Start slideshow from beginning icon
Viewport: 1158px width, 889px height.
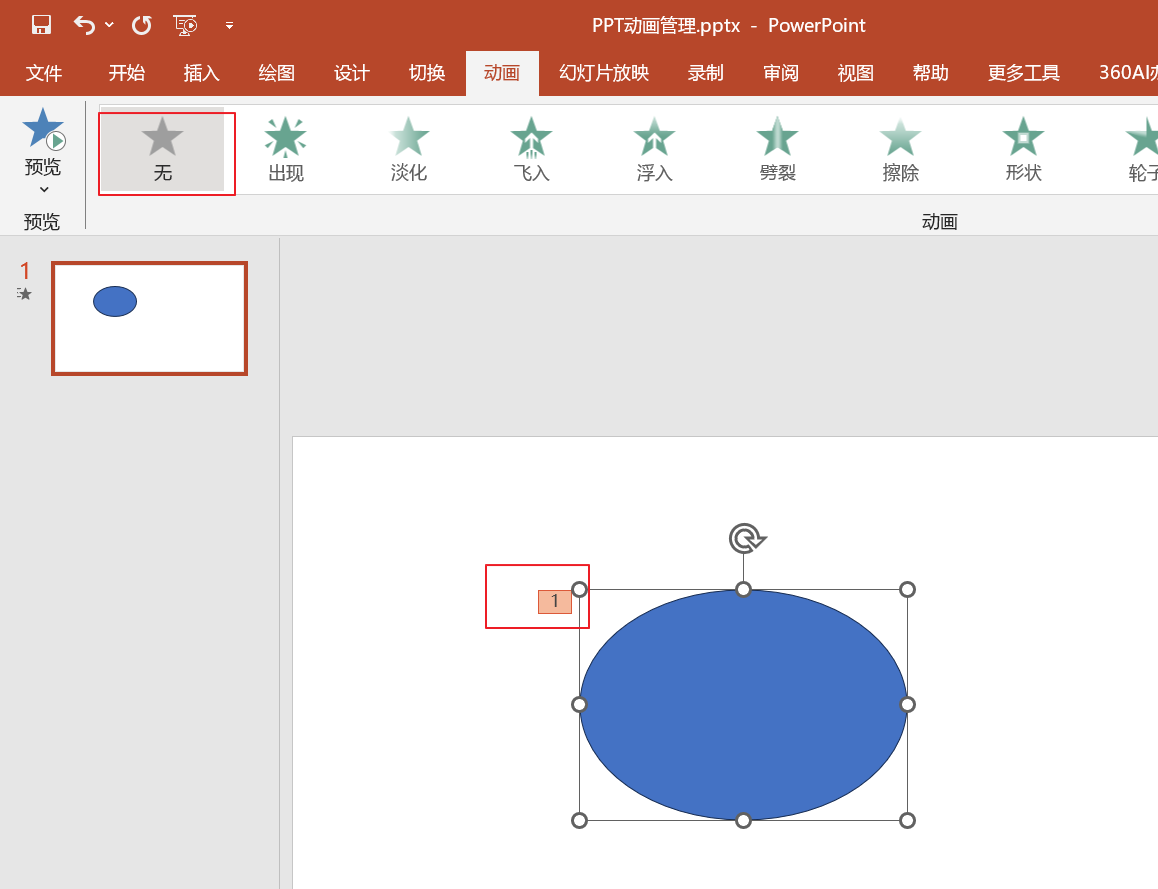pos(185,25)
